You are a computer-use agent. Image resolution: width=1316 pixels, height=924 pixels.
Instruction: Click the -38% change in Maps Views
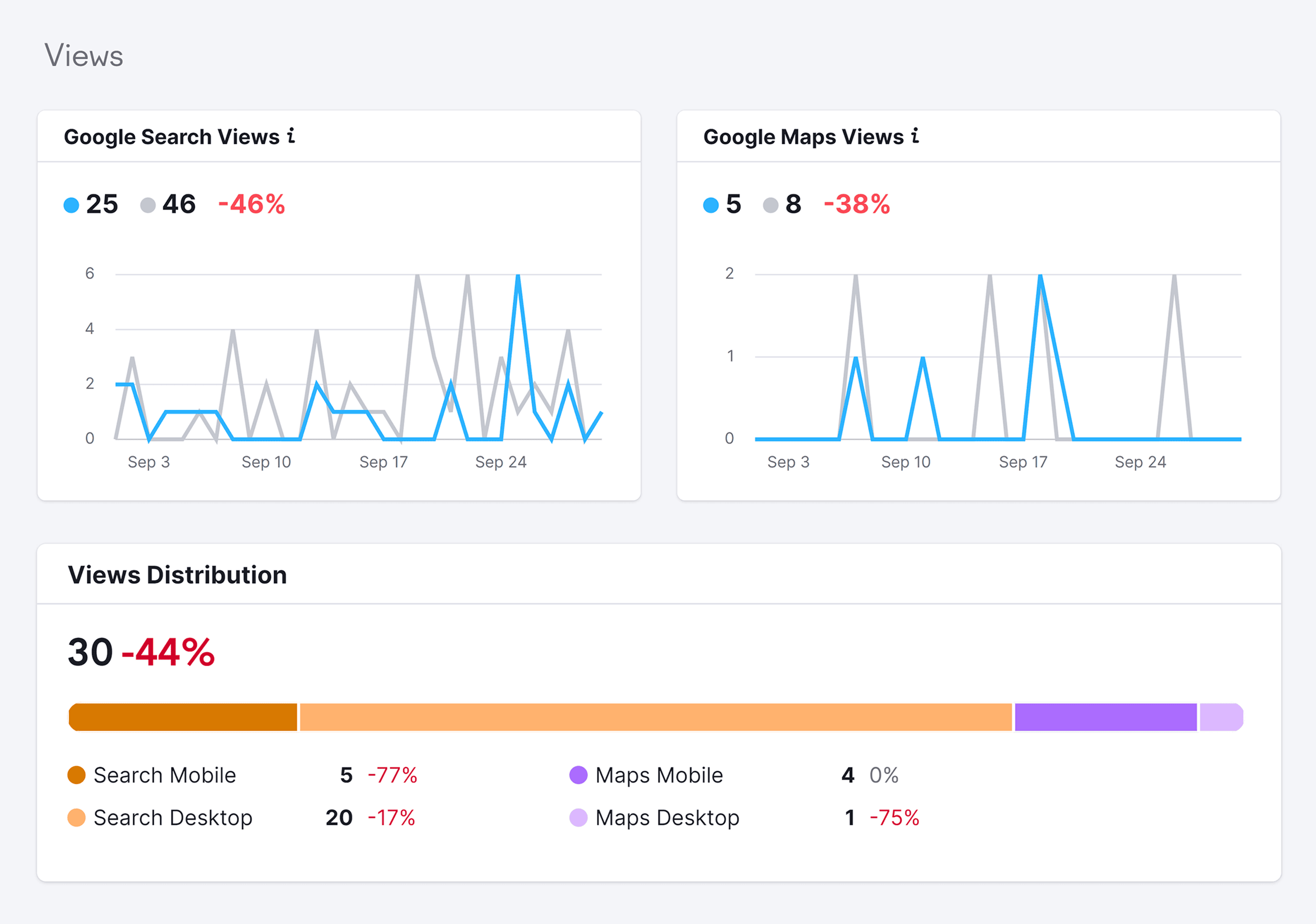point(857,204)
